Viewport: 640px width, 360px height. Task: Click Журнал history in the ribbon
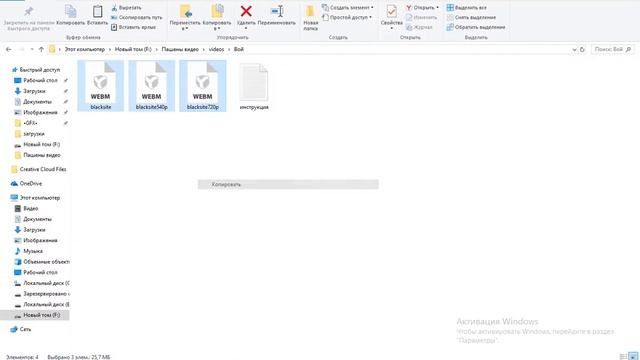[419, 27]
